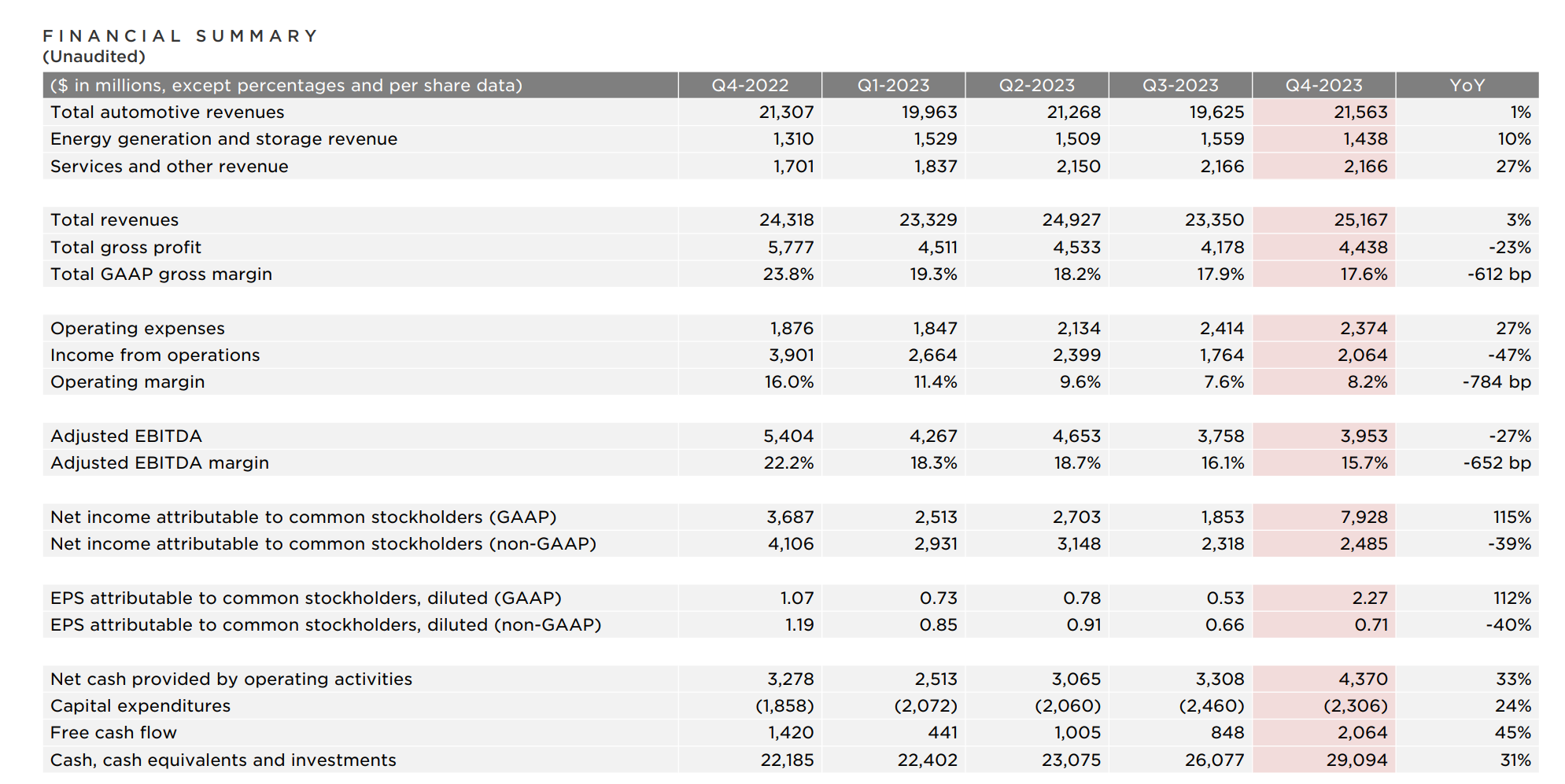
Task: Click the FINANCIAL SUMMARY title
Action: (180, 36)
